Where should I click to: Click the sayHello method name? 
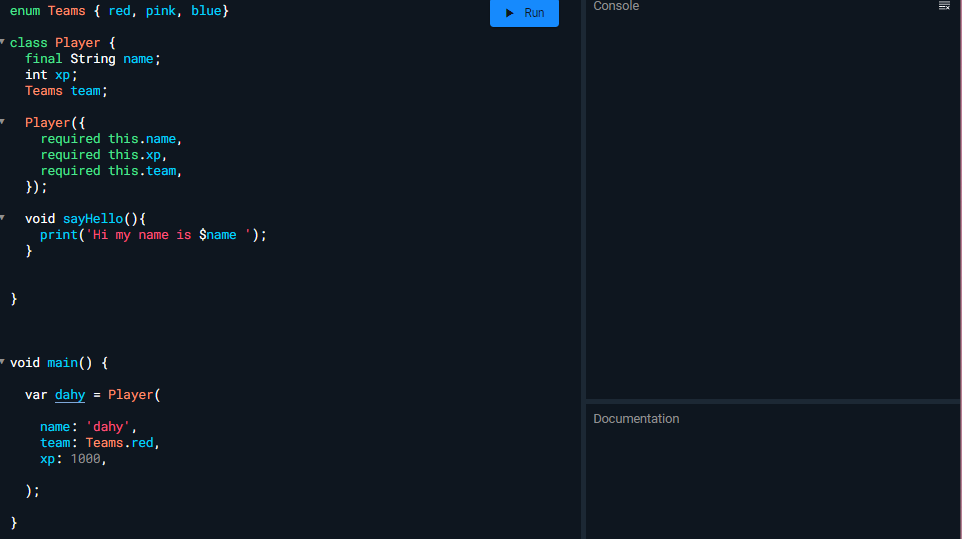pyautogui.click(x=93, y=219)
